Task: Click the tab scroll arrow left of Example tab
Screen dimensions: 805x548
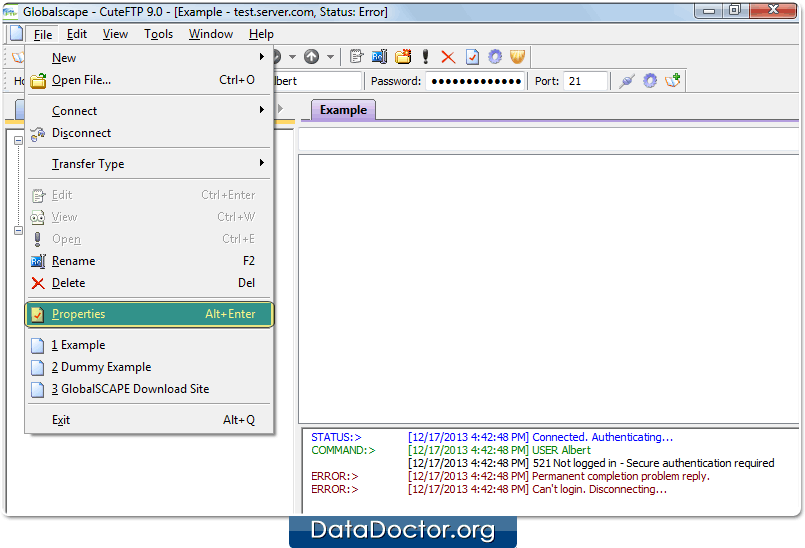Action: click(x=280, y=108)
